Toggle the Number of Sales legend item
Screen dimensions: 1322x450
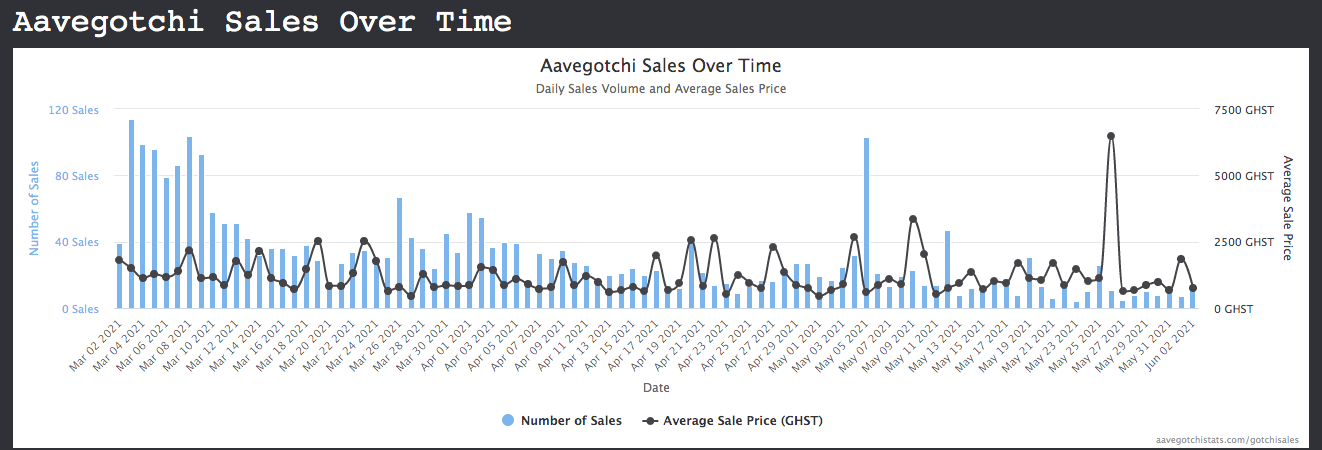click(561, 421)
